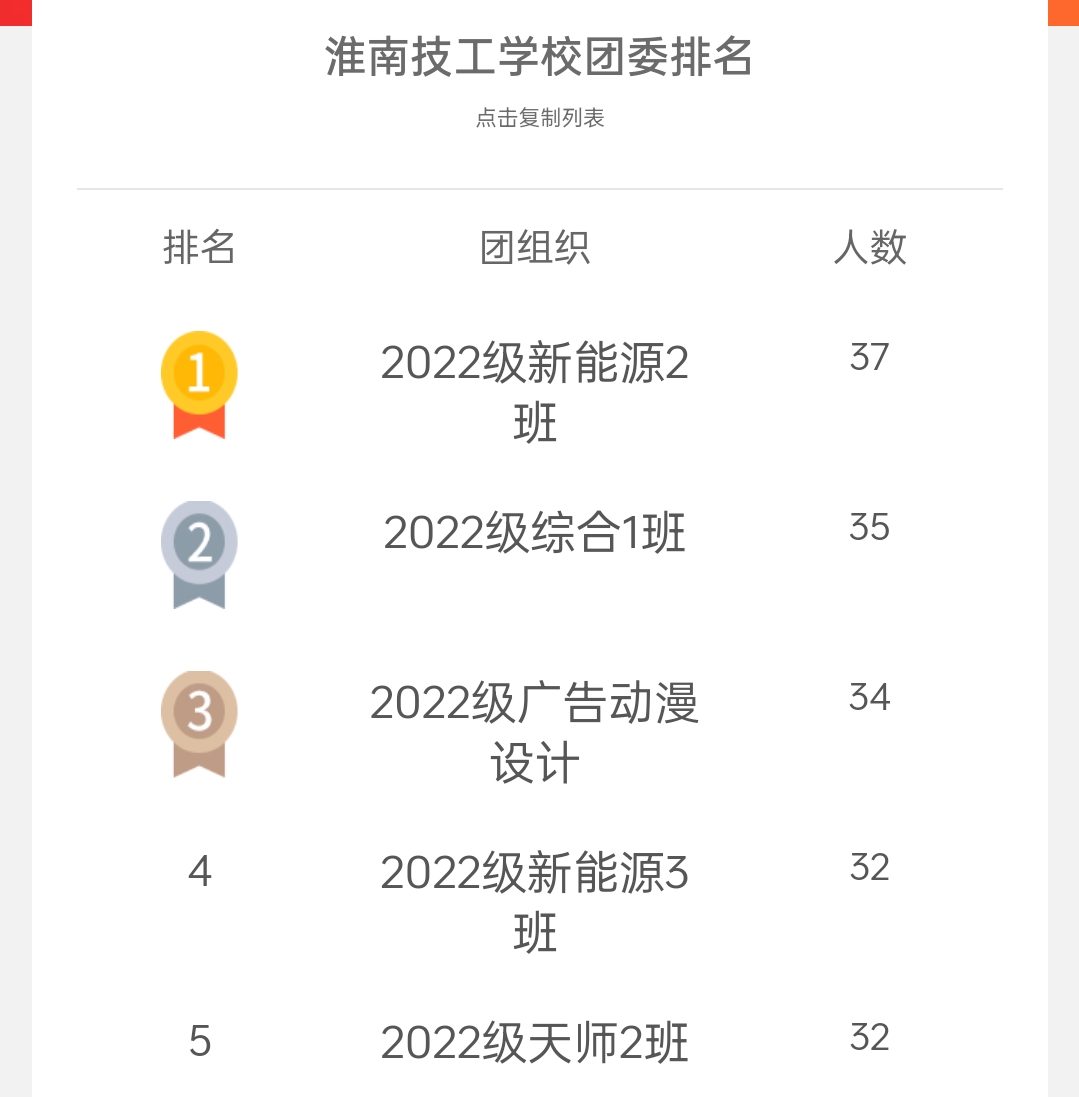This screenshot has height=1097, width=1079.
Task: Click the orange block at top-right corner
Action: coord(1063,13)
